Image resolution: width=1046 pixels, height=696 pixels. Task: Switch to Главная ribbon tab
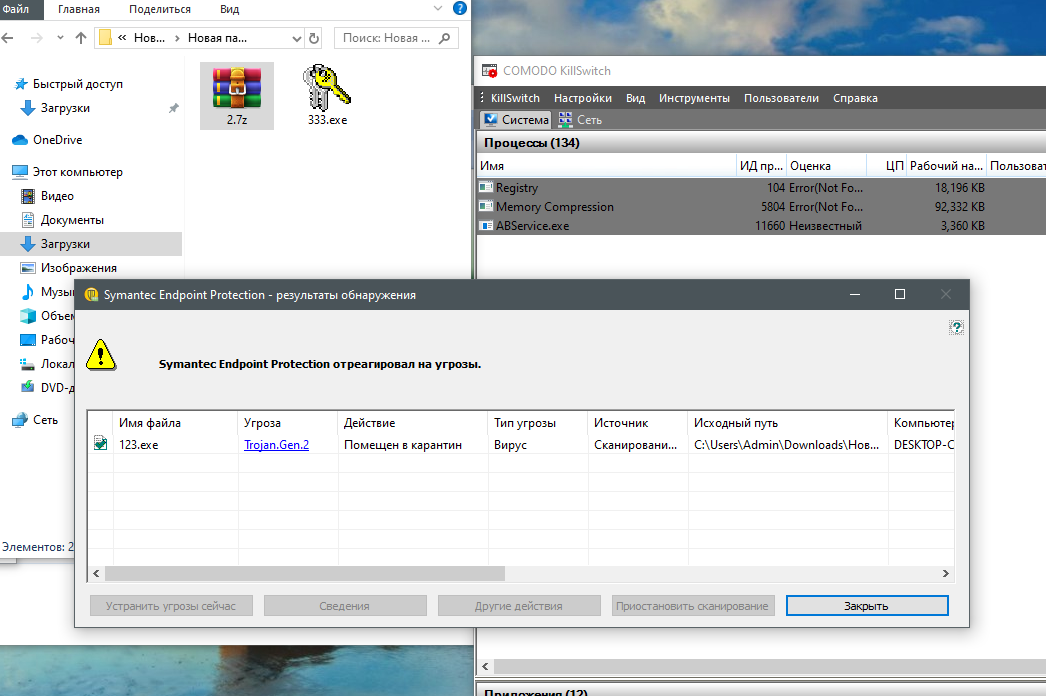click(x=79, y=9)
